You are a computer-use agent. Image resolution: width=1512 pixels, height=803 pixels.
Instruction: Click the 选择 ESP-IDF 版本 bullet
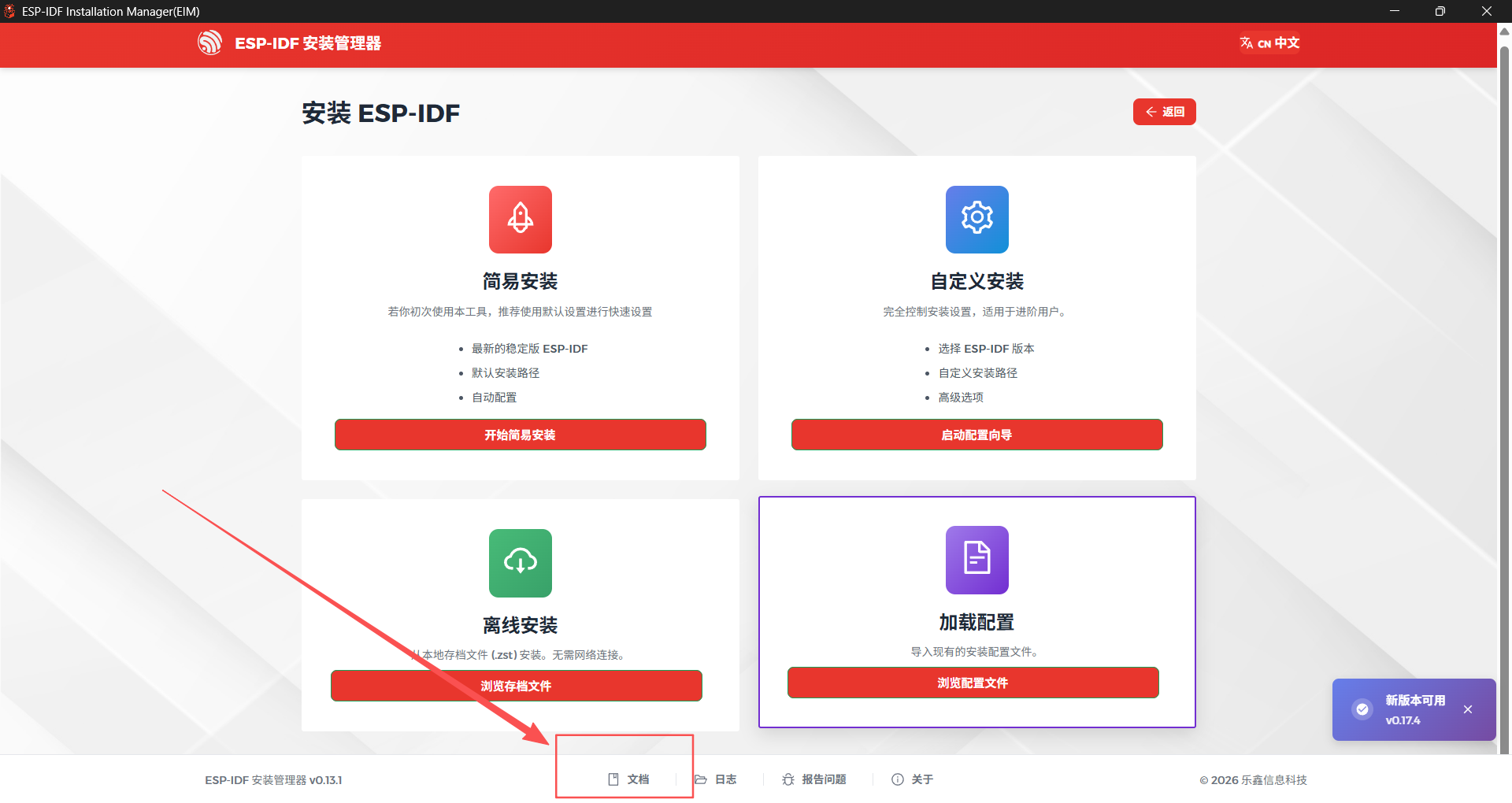point(986,349)
